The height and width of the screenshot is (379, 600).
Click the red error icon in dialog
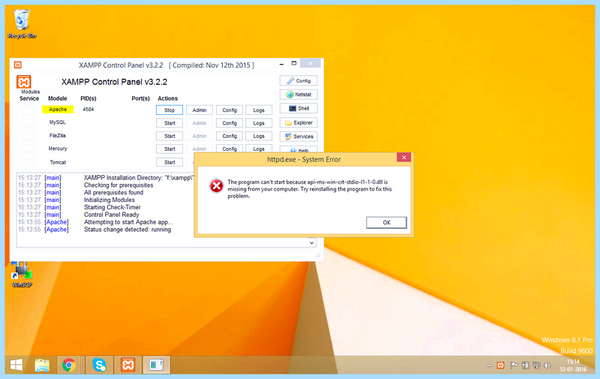click(x=216, y=186)
